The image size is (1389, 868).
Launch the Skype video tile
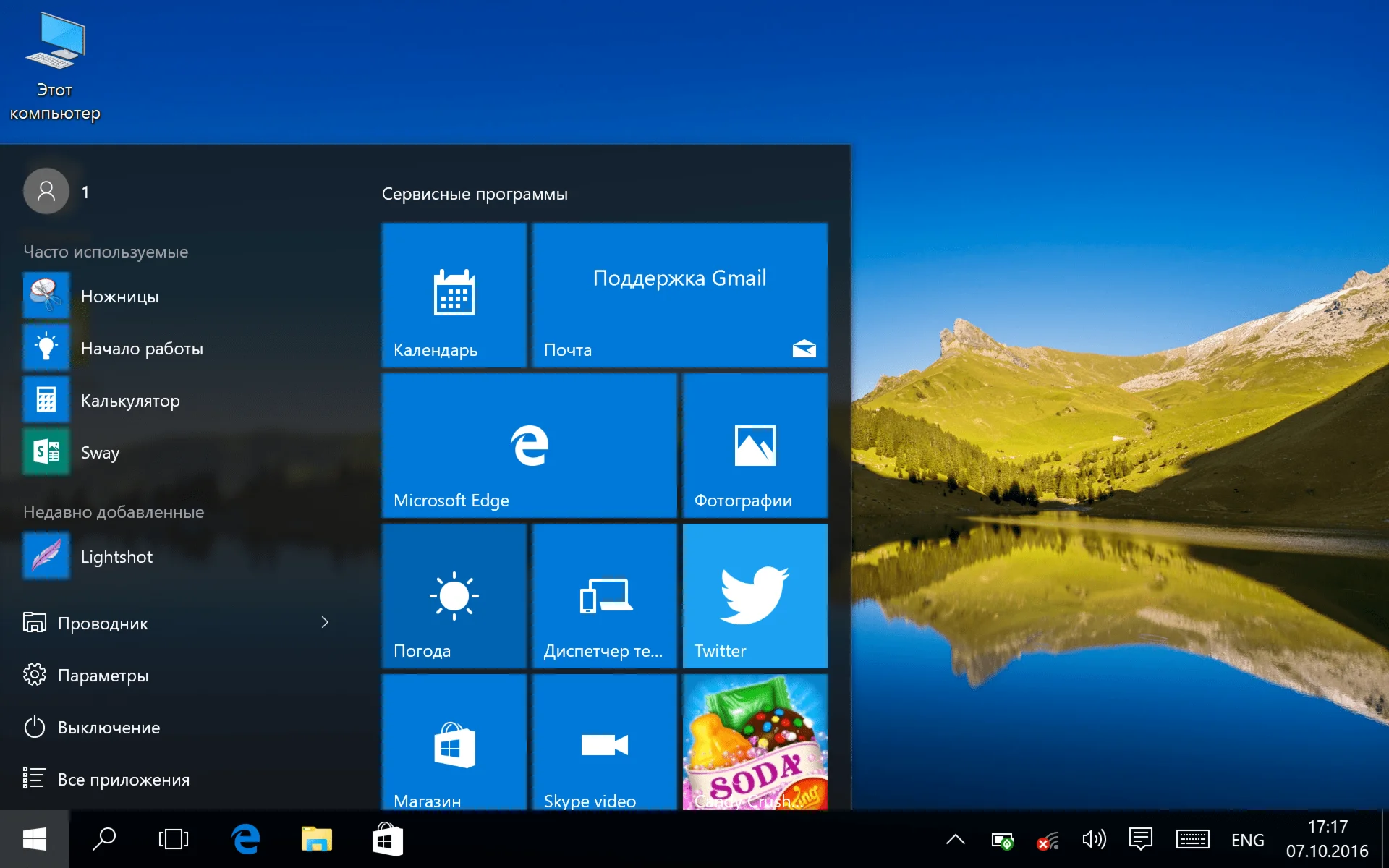(x=604, y=744)
